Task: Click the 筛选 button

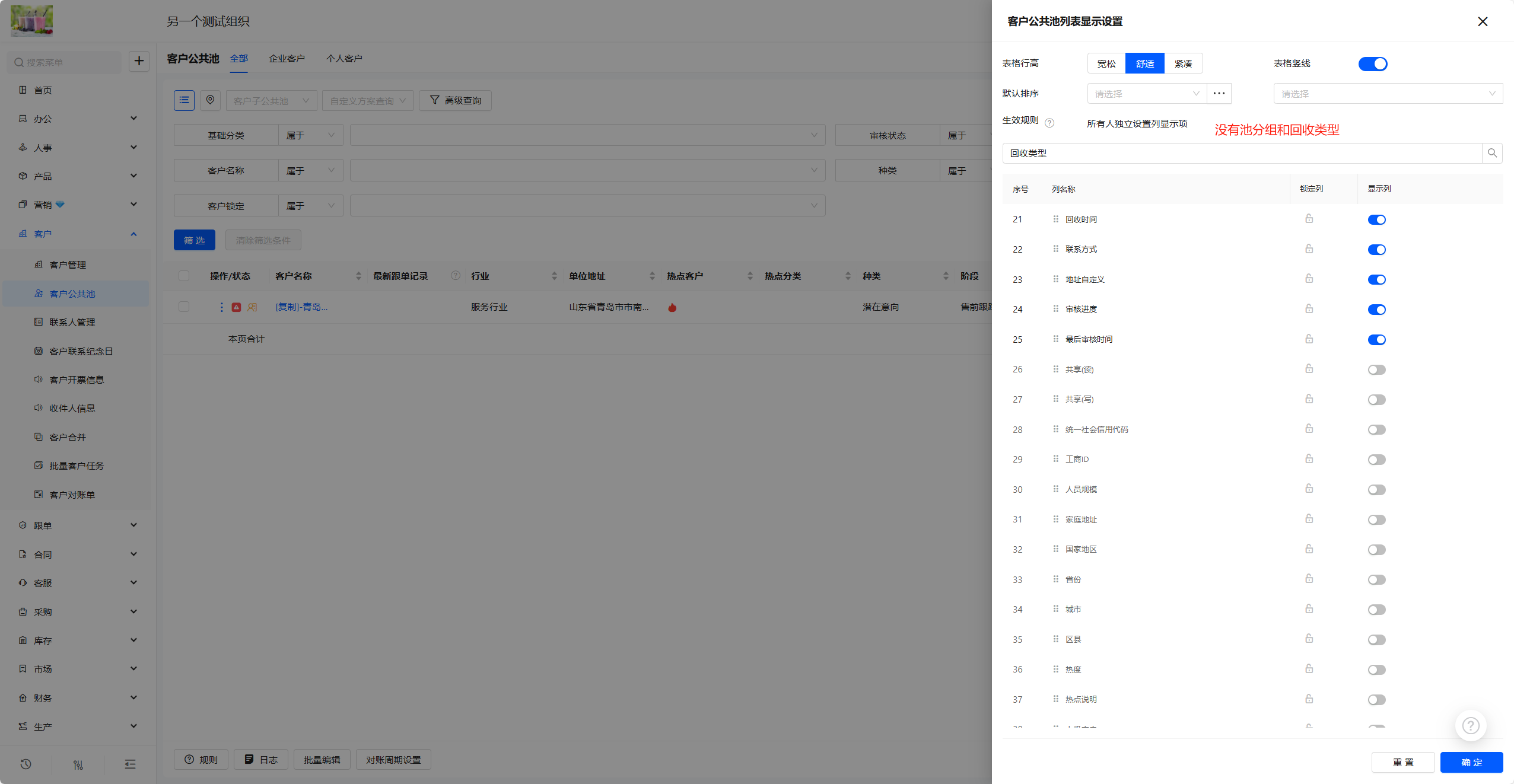Action: tap(195, 240)
